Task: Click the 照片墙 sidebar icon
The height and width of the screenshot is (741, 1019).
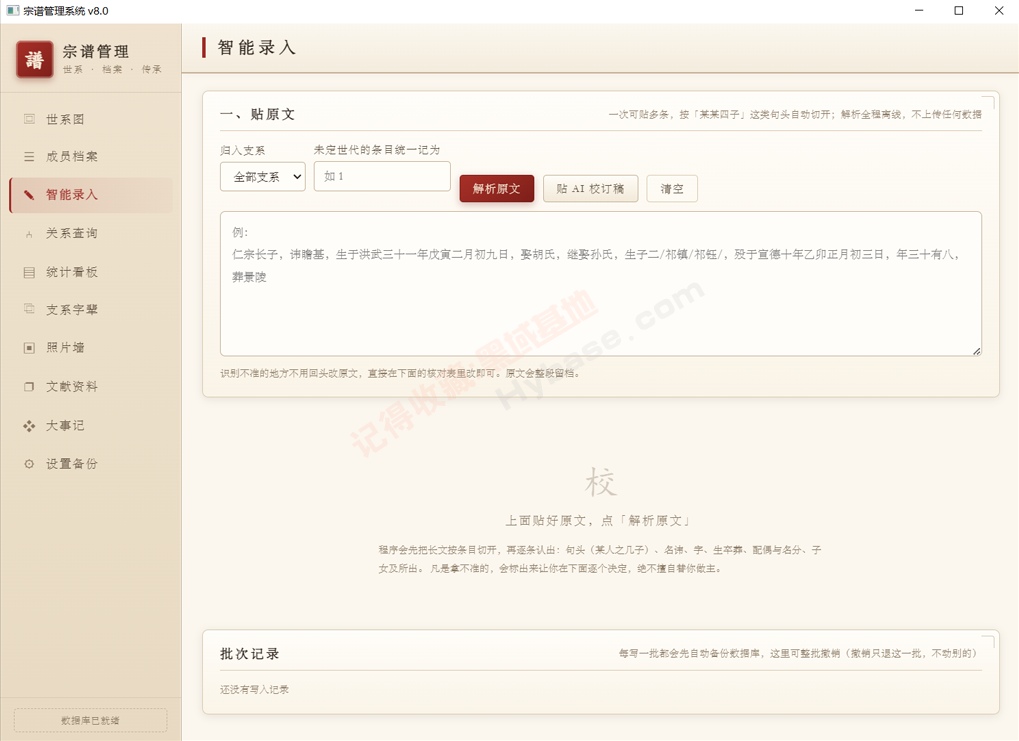Action: tap(29, 348)
